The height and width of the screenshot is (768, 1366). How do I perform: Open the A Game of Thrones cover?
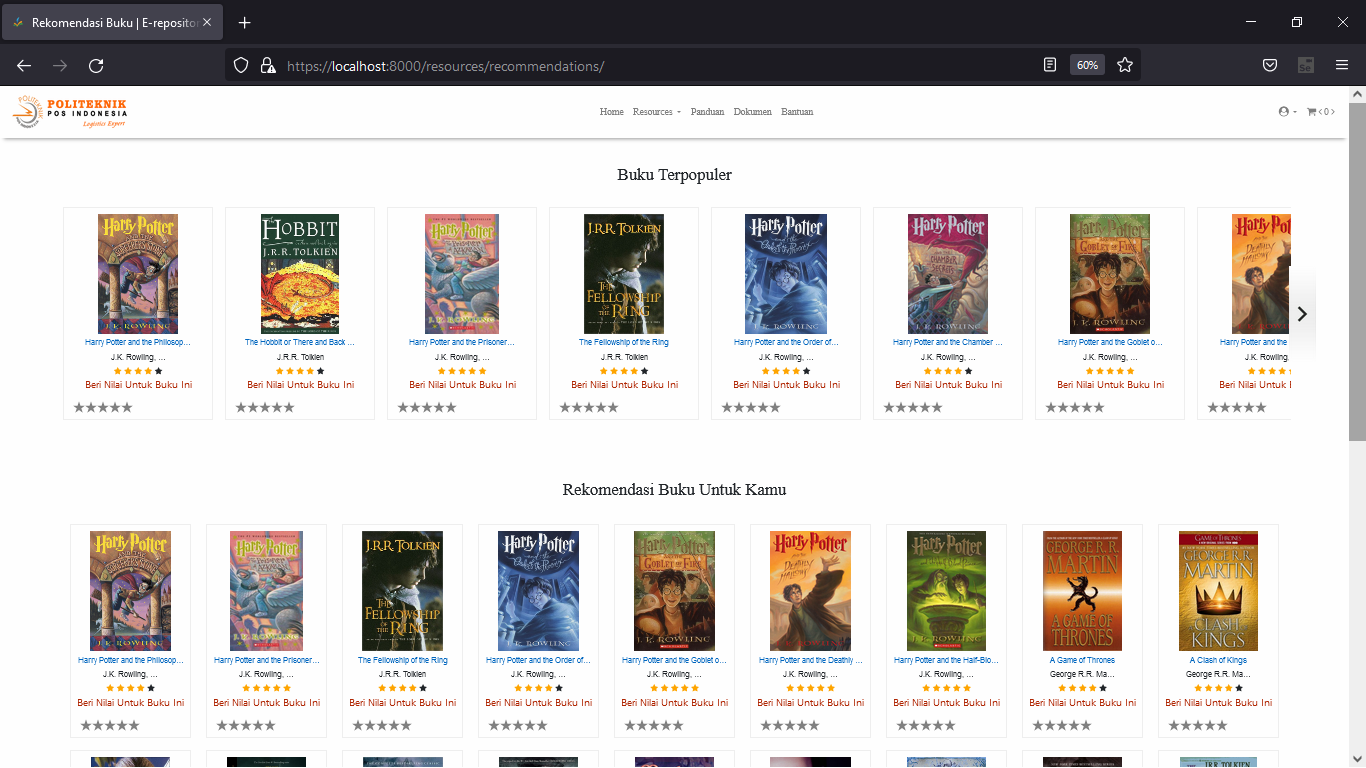1083,591
